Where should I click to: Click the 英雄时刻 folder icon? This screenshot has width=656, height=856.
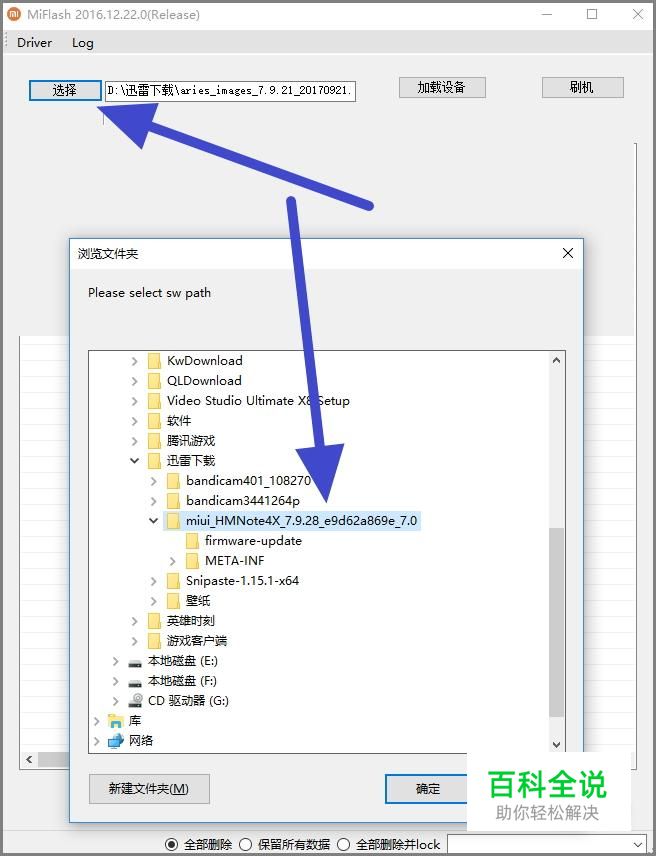[x=154, y=621]
